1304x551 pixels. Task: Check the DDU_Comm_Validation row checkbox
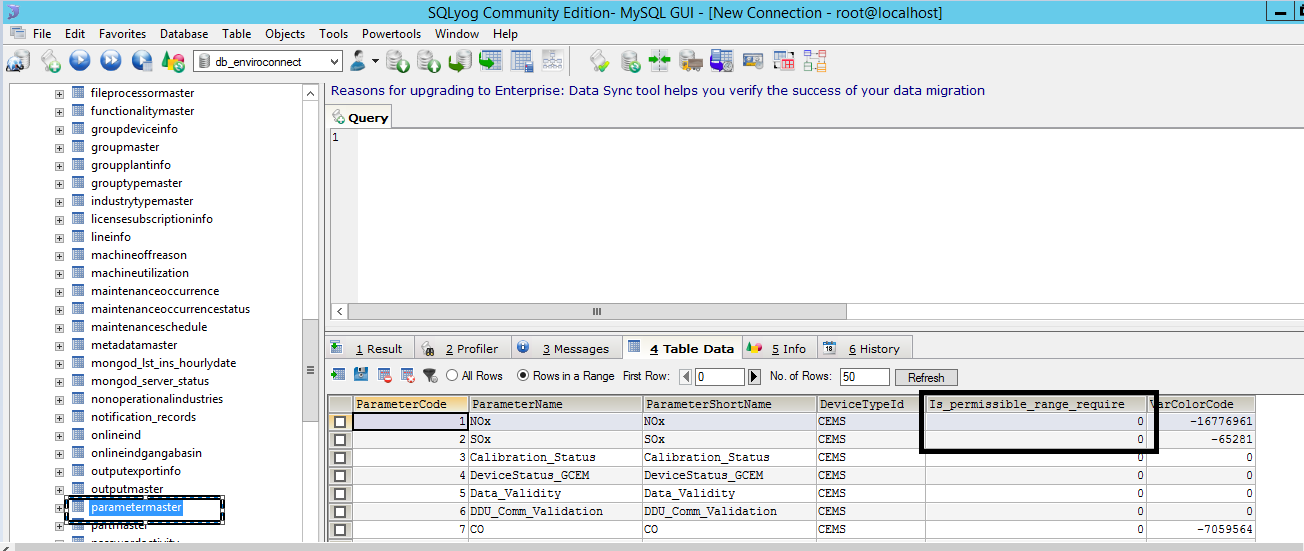(x=340, y=512)
